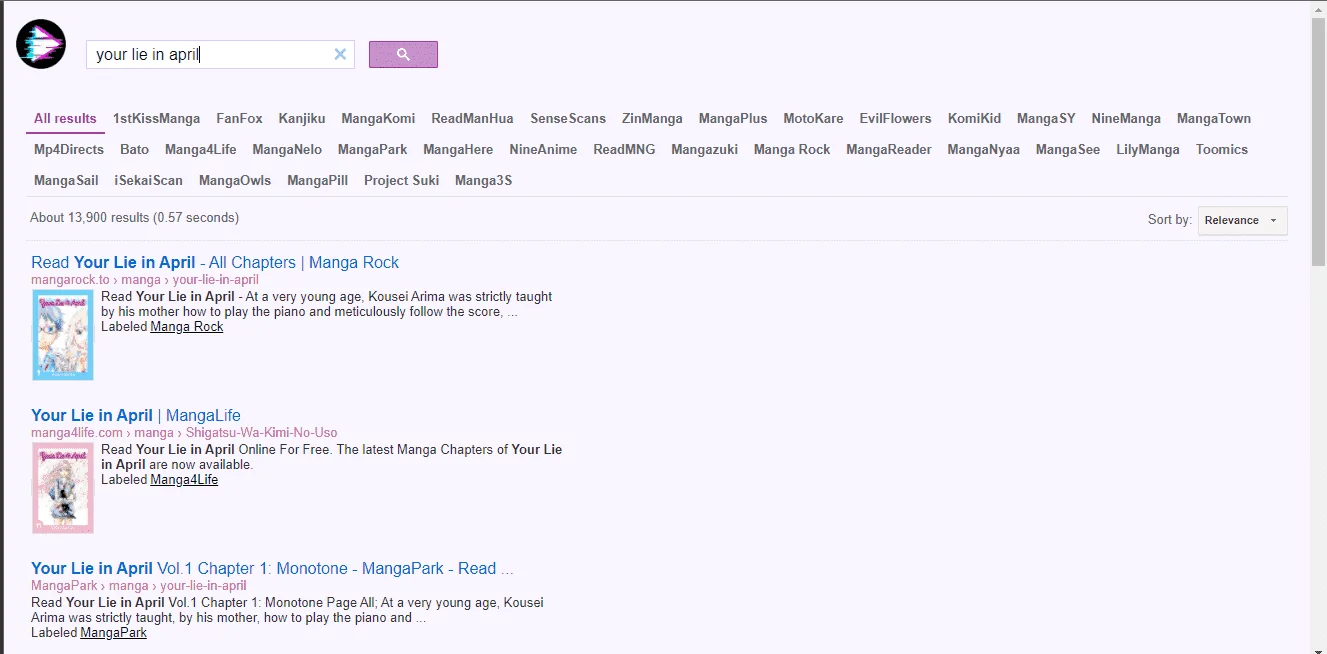Click the 'Manga4Life' label link under second result
Image resolution: width=1327 pixels, height=654 pixels.
pyautogui.click(x=184, y=480)
